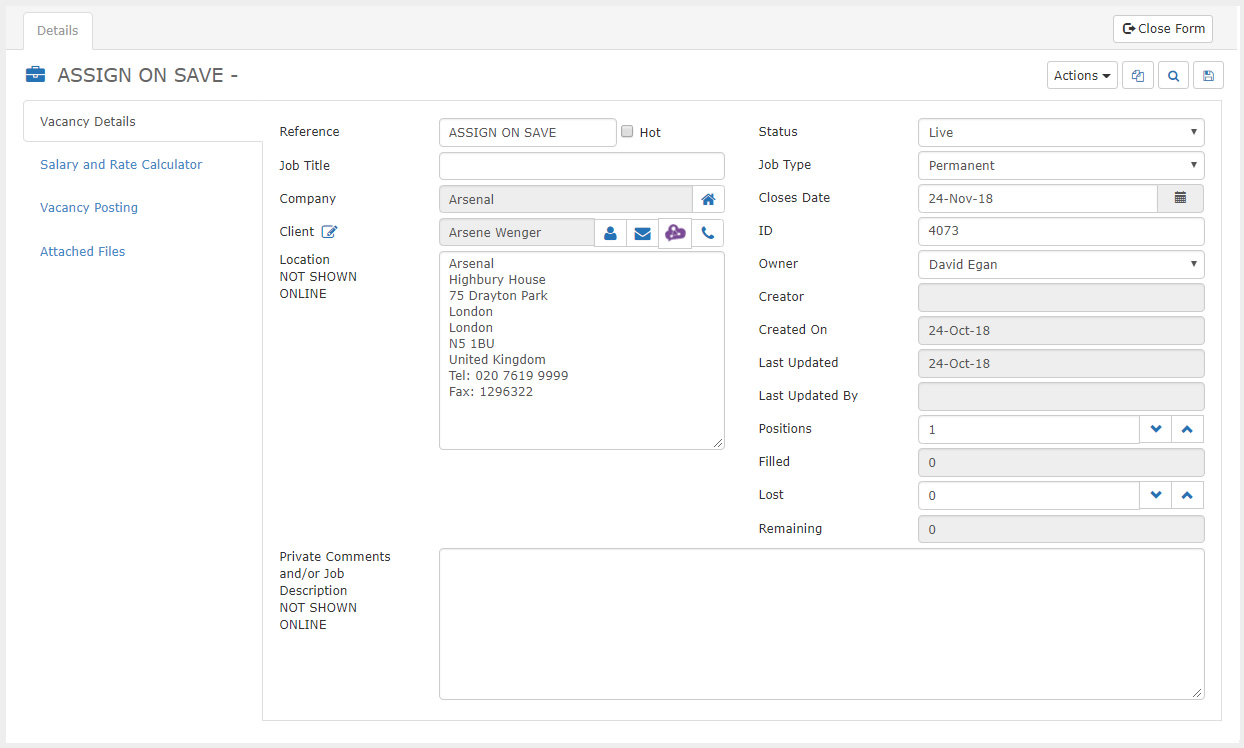Click the Closes Date field 24-Nov-18
The width and height of the screenshot is (1244, 748).
click(x=1038, y=198)
